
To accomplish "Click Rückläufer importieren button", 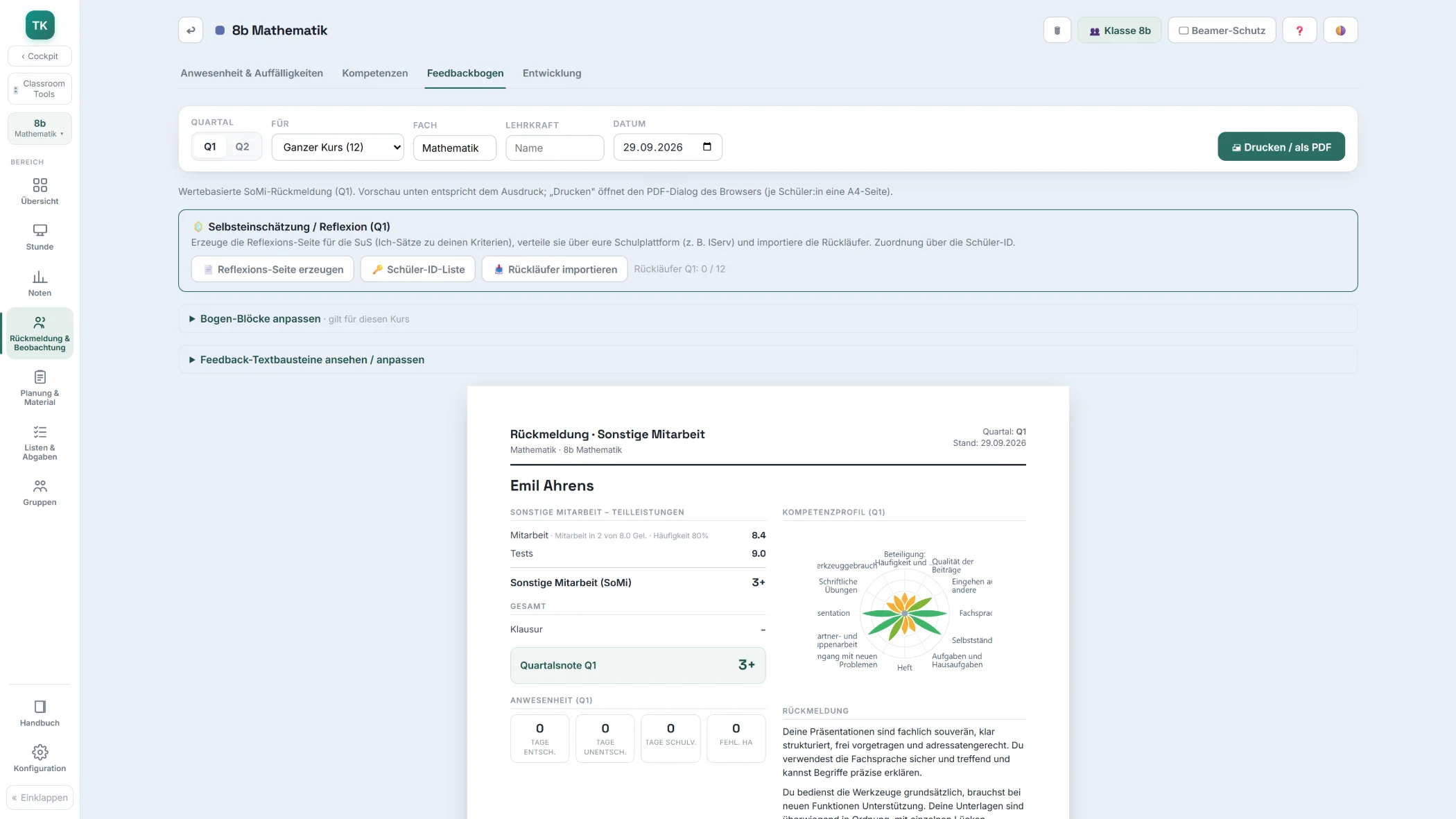I will point(555,269).
